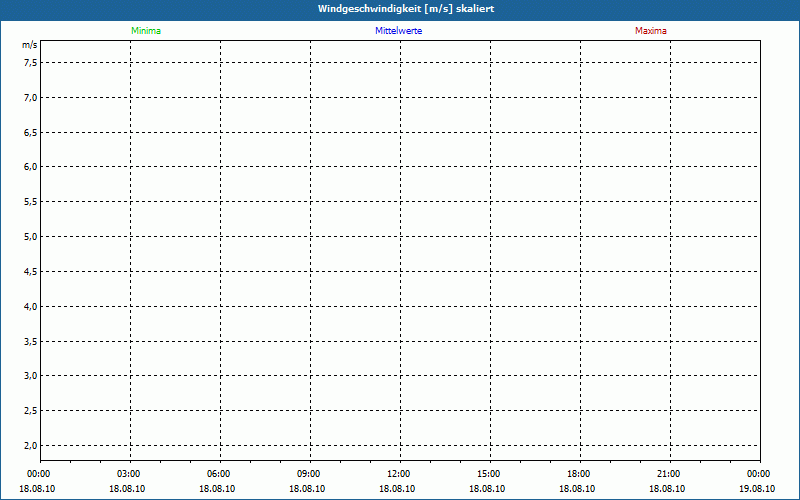Click the 'm/s' unit label on y-axis
Viewport: 800px width, 500px height.
(30, 45)
